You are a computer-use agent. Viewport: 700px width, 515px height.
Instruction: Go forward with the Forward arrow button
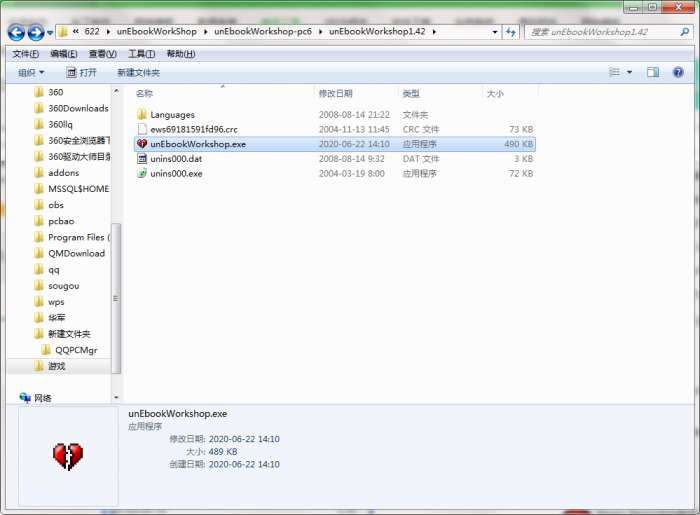35,32
